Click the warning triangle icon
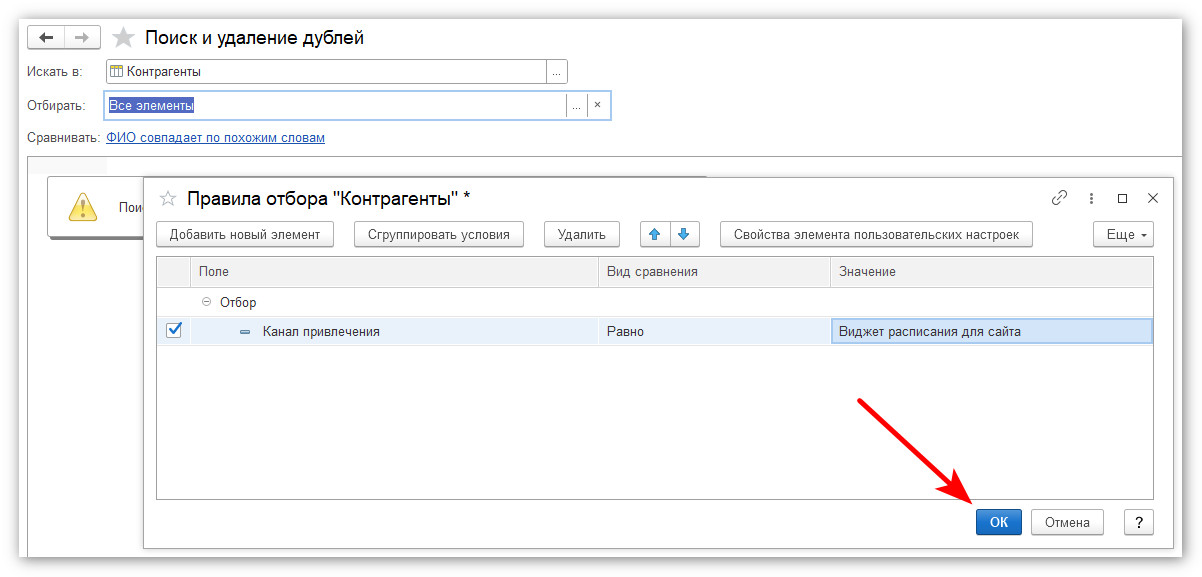This screenshot has height=577, width=1202. [x=83, y=206]
